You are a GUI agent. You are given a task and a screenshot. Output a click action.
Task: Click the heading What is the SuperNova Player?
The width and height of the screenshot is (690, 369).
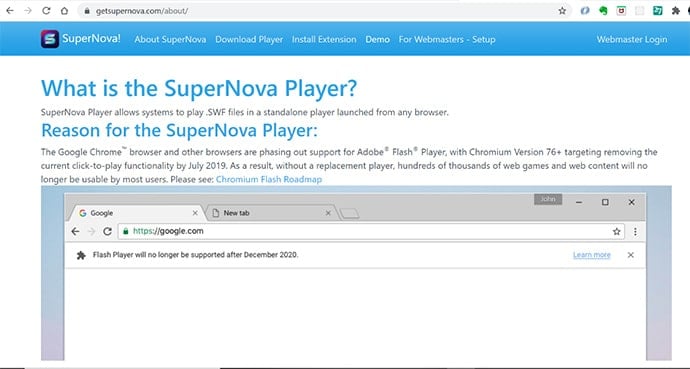[199, 88]
